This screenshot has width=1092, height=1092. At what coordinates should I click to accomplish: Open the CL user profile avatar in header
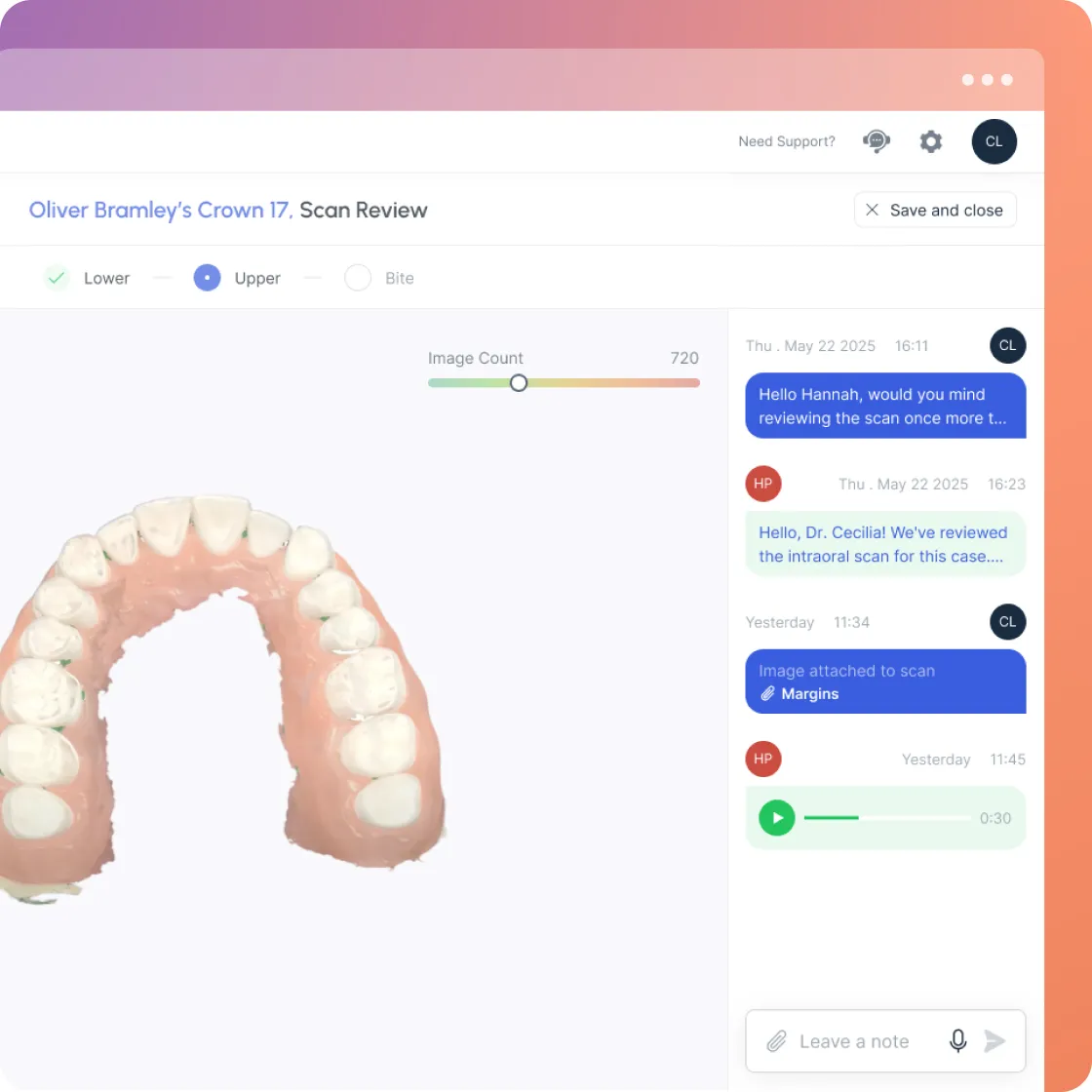point(994,141)
